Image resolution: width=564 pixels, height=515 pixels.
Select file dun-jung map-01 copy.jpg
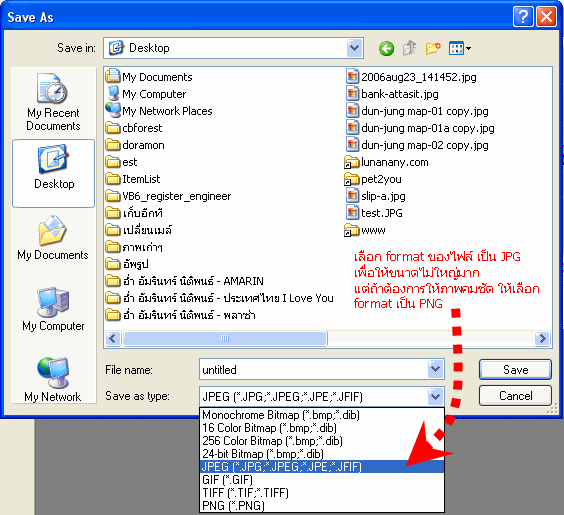pyautogui.click(x=417, y=111)
